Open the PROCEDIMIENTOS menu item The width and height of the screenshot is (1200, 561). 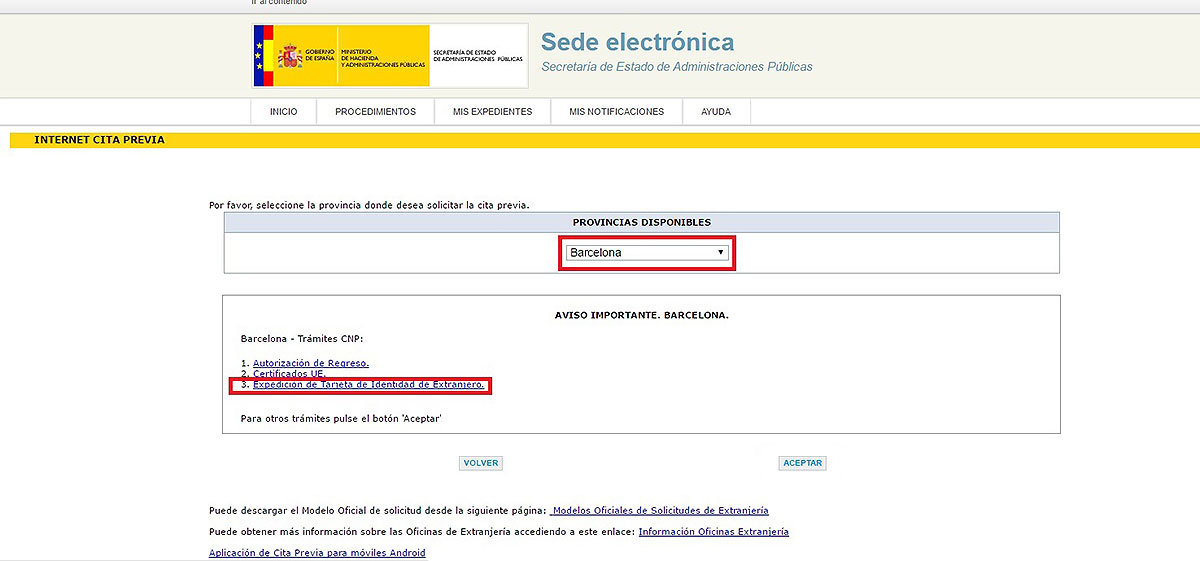click(375, 112)
